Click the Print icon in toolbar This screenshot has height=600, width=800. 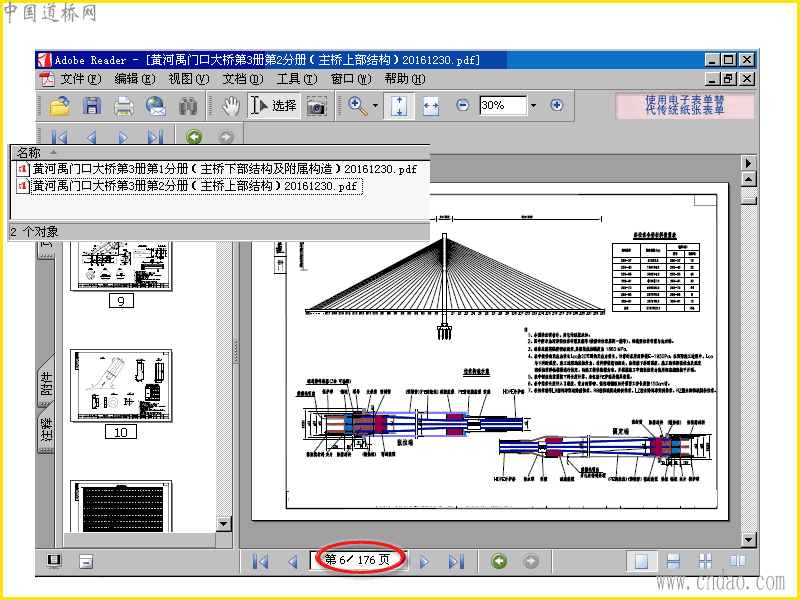123,106
